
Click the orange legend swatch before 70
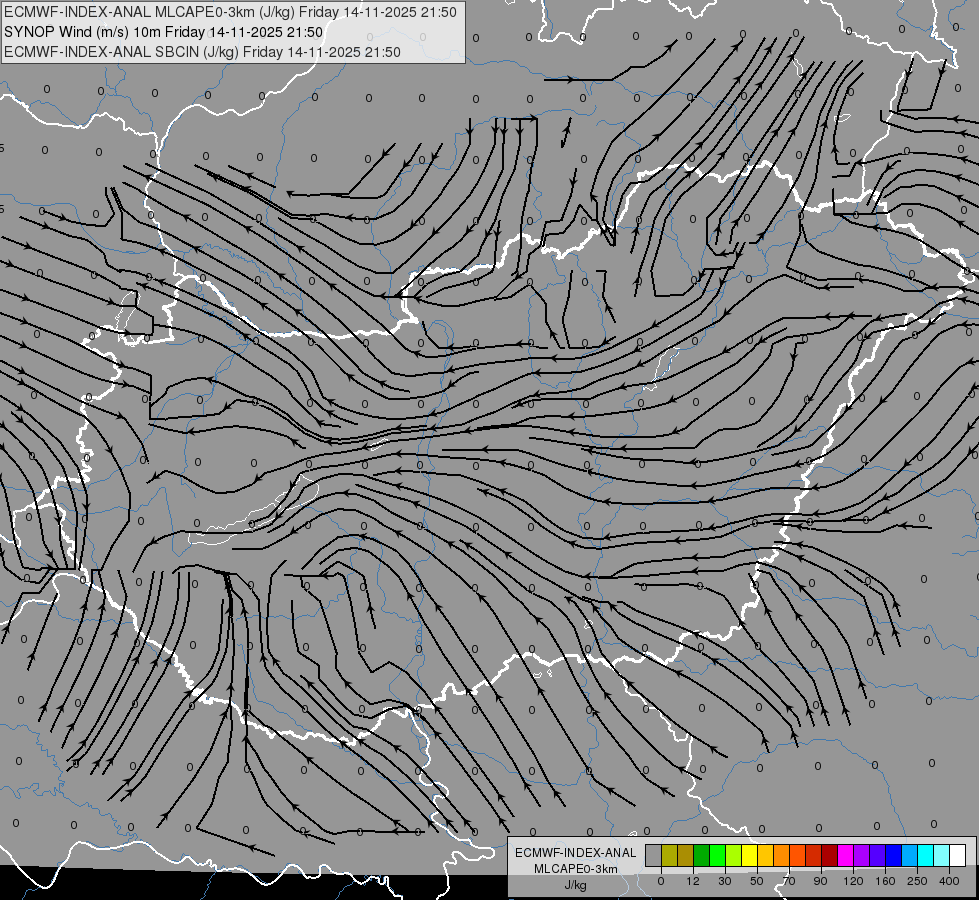point(782,855)
